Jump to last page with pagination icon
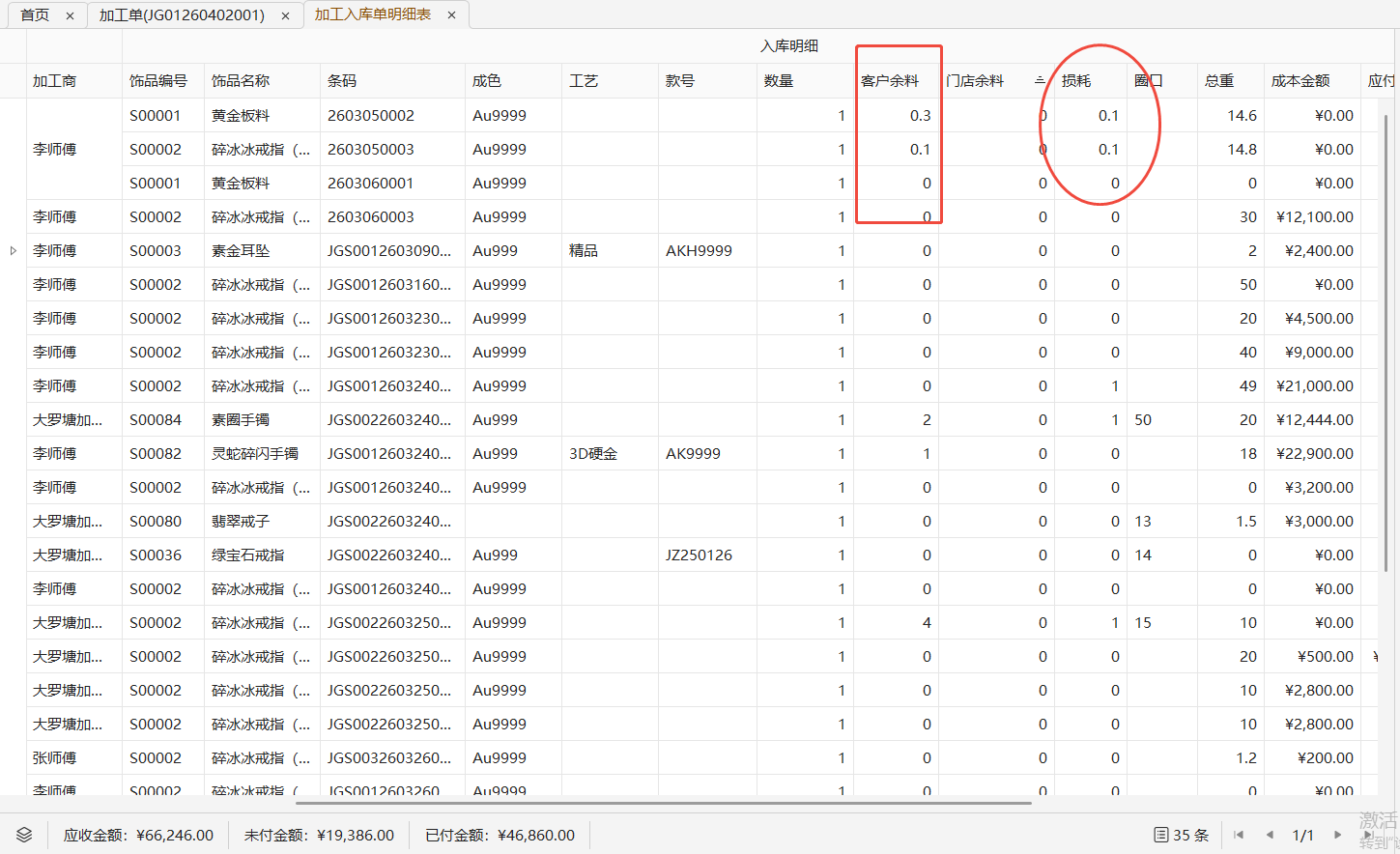The width and height of the screenshot is (1400, 854). pyautogui.click(x=1370, y=835)
